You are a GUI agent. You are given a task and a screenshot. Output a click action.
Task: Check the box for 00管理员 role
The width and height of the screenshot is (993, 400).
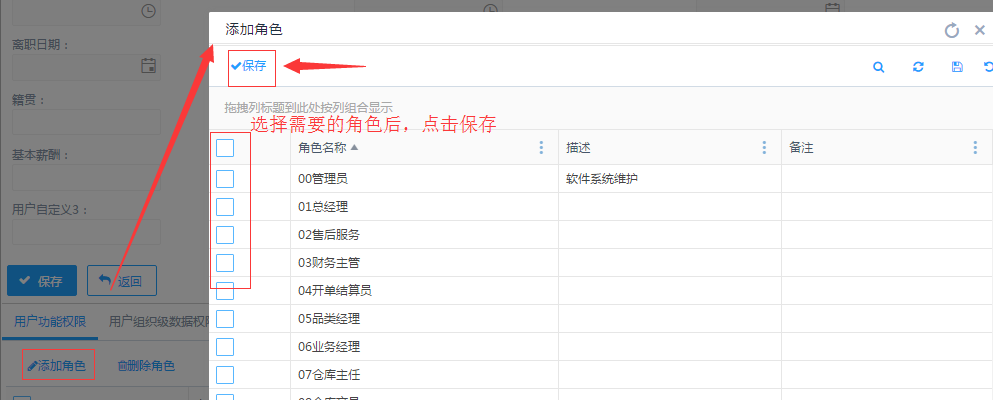(x=225, y=179)
